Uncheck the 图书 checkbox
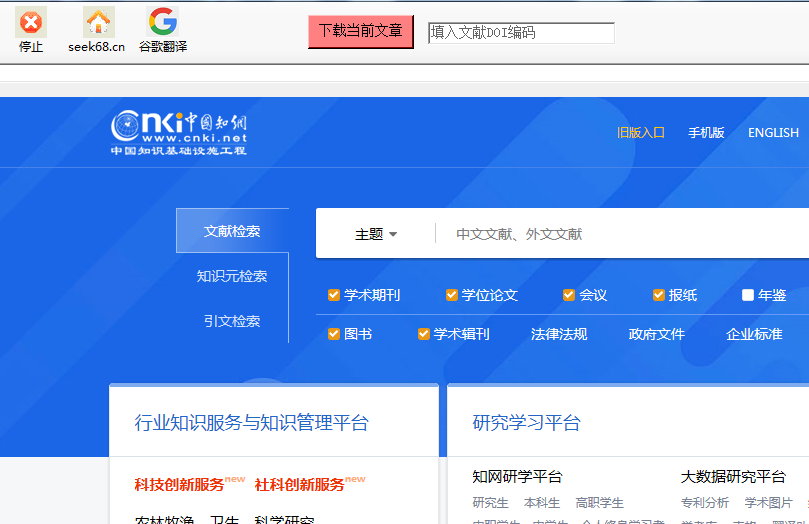 [334, 334]
